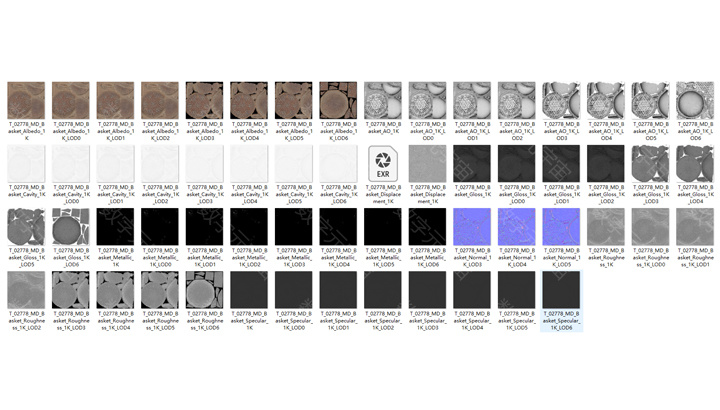Click the AO_1K_LOD0 file name
This screenshot has height=410, width=720.
(427, 131)
